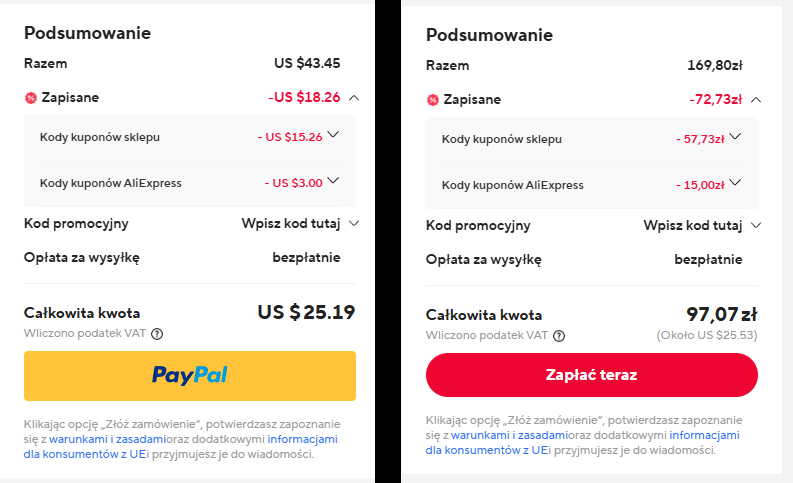
Task: Collapse the left Zapisane savings section
Action: pyautogui.click(x=354, y=98)
